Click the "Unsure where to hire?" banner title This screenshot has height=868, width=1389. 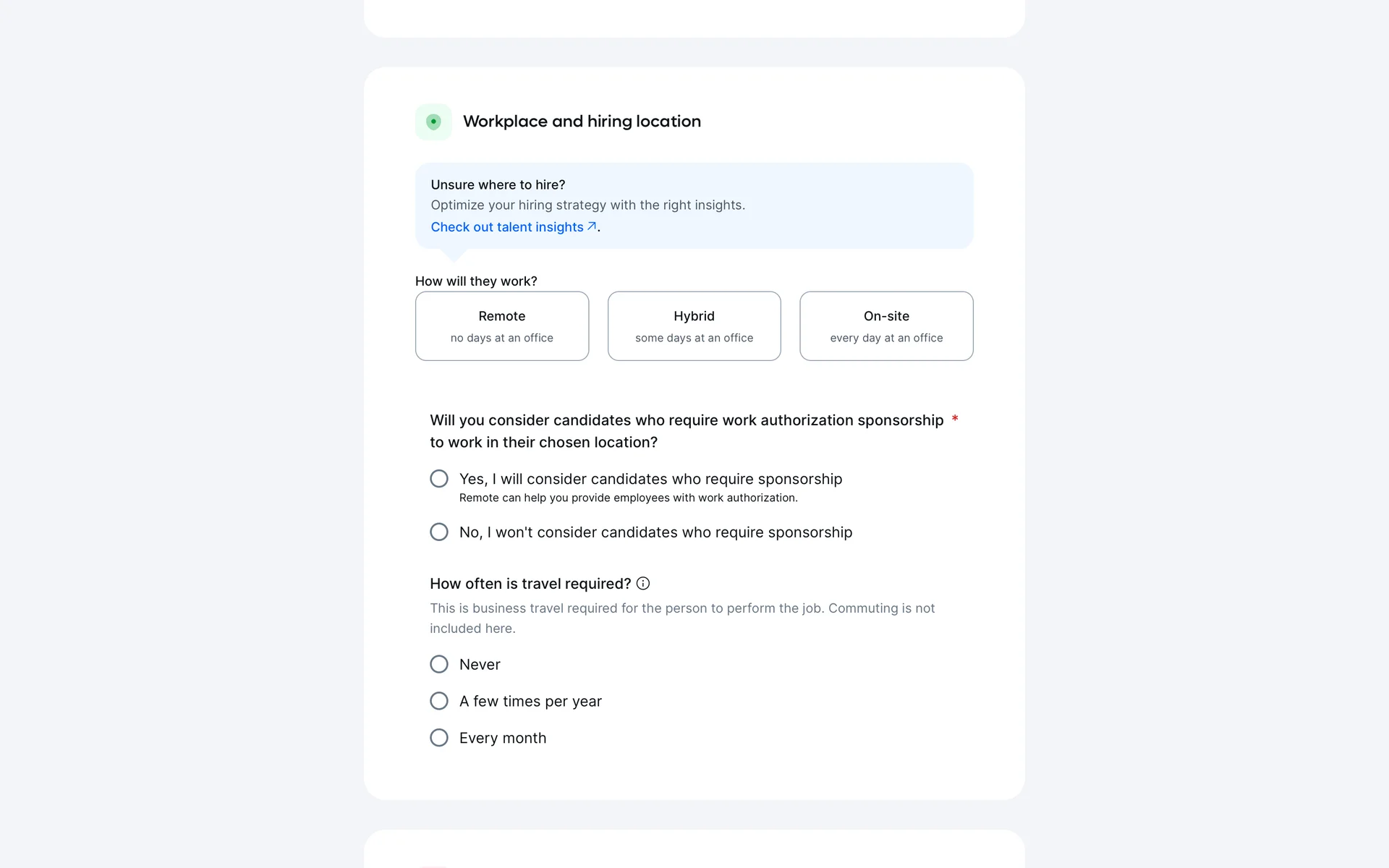click(x=498, y=185)
